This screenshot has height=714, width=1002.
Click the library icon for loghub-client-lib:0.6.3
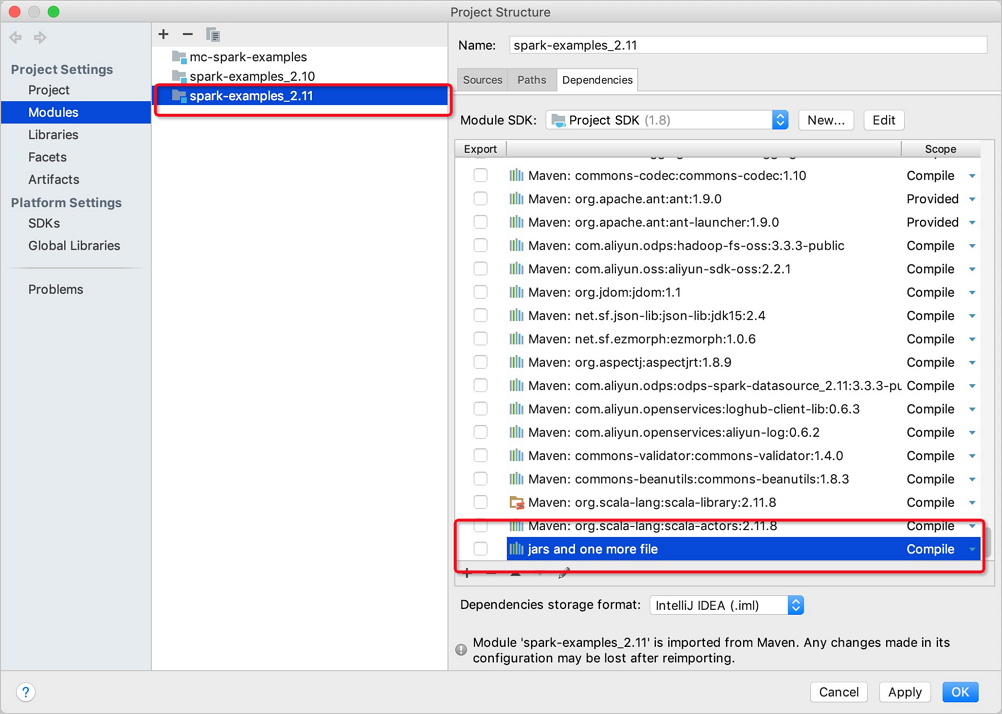coord(516,409)
